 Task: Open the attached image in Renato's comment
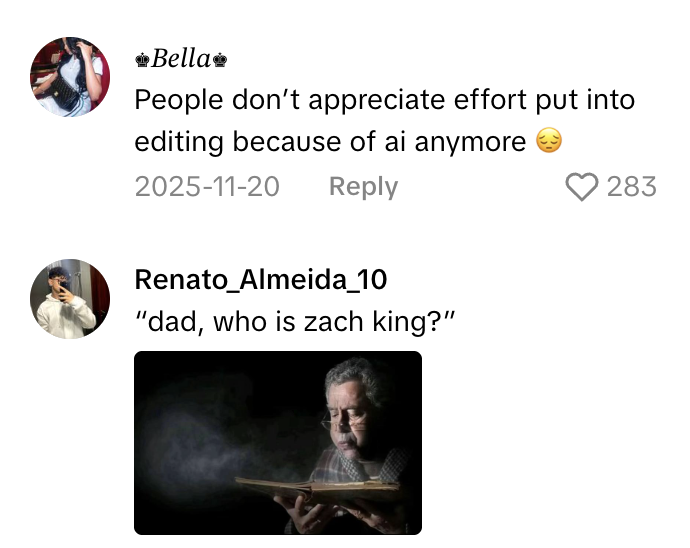coord(278,442)
